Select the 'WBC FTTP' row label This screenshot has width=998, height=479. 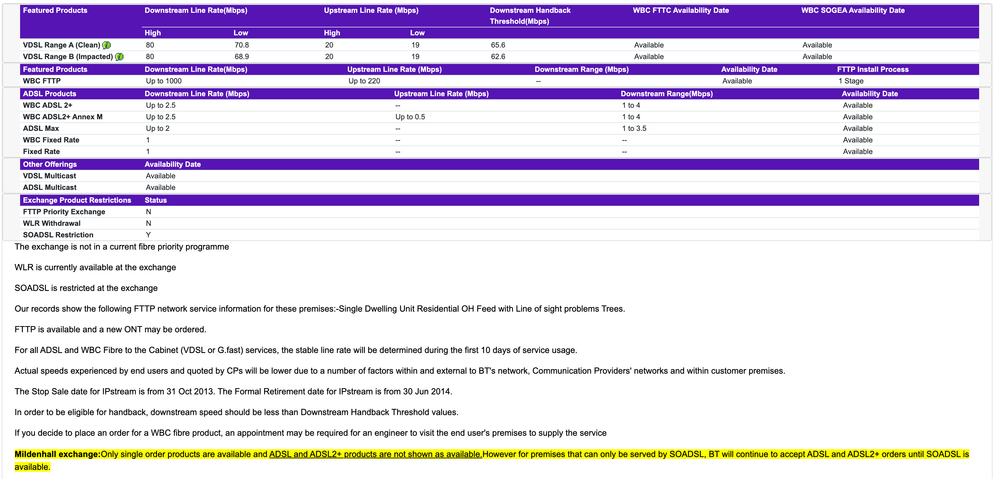point(41,81)
